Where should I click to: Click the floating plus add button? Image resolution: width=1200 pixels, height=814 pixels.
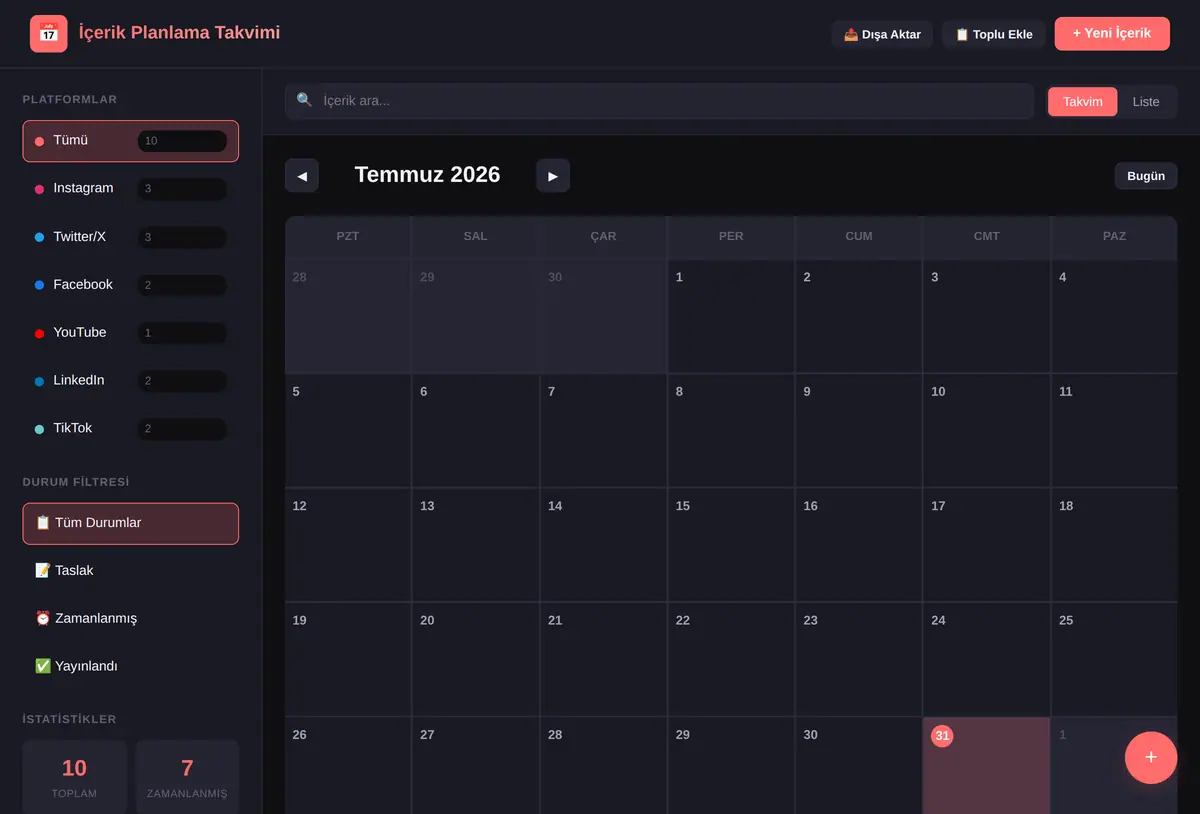point(1151,757)
